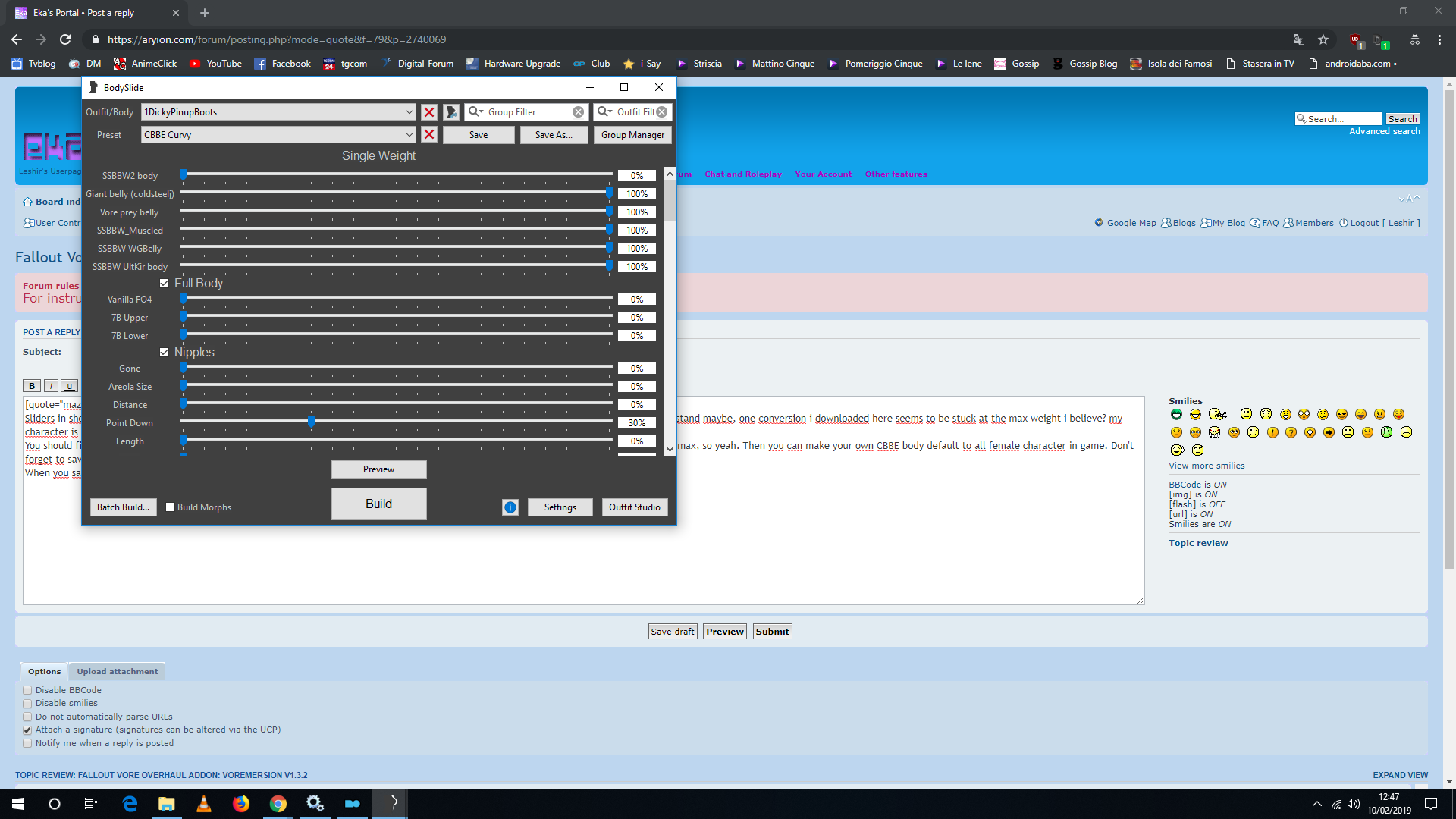Click the Point Down slider handle
Screen dimensions: 1456x819
point(312,422)
